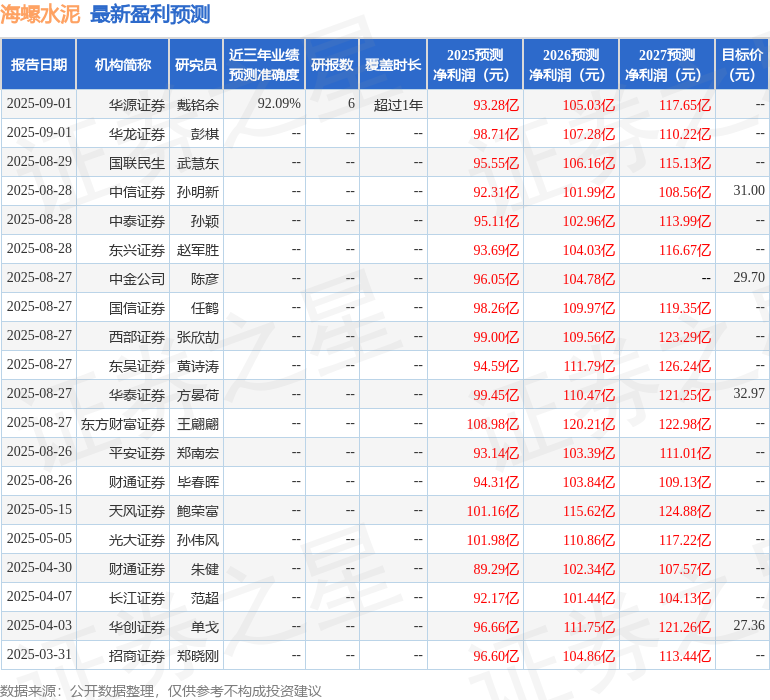Click the 98.71亿 profit value
Viewport: 770px width, 700px height.
point(495,134)
